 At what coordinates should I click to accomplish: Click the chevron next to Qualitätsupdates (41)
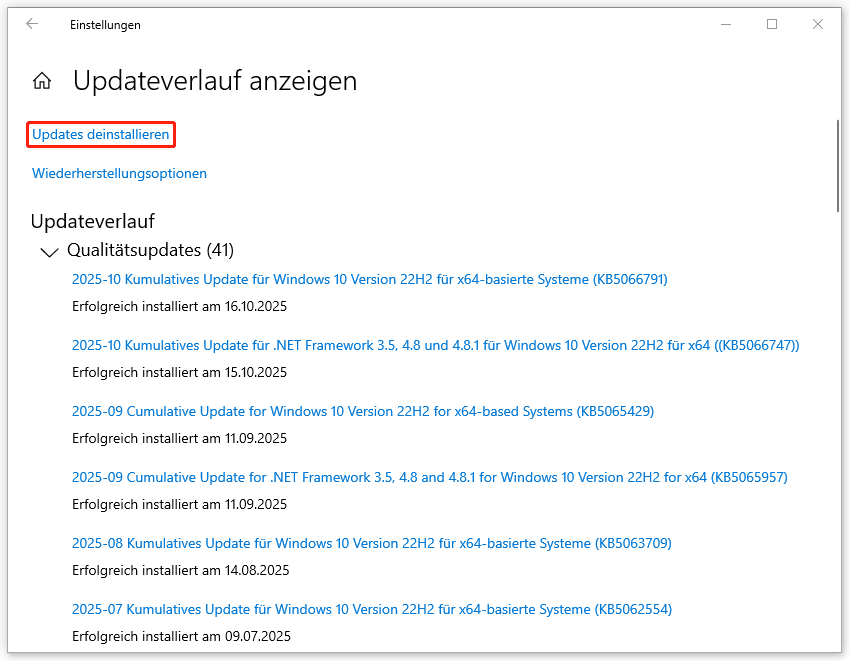coord(49,251)
